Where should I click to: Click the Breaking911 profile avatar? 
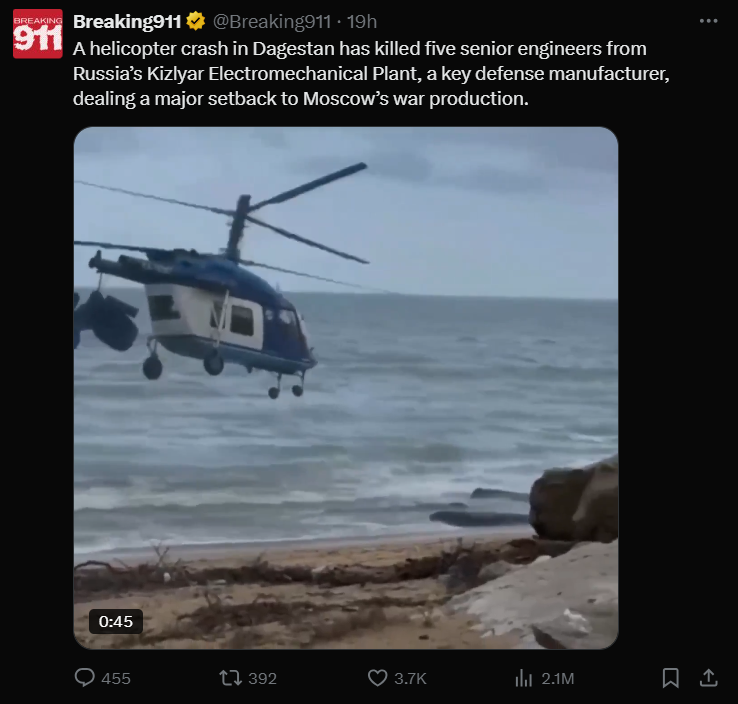coord(38,34)
